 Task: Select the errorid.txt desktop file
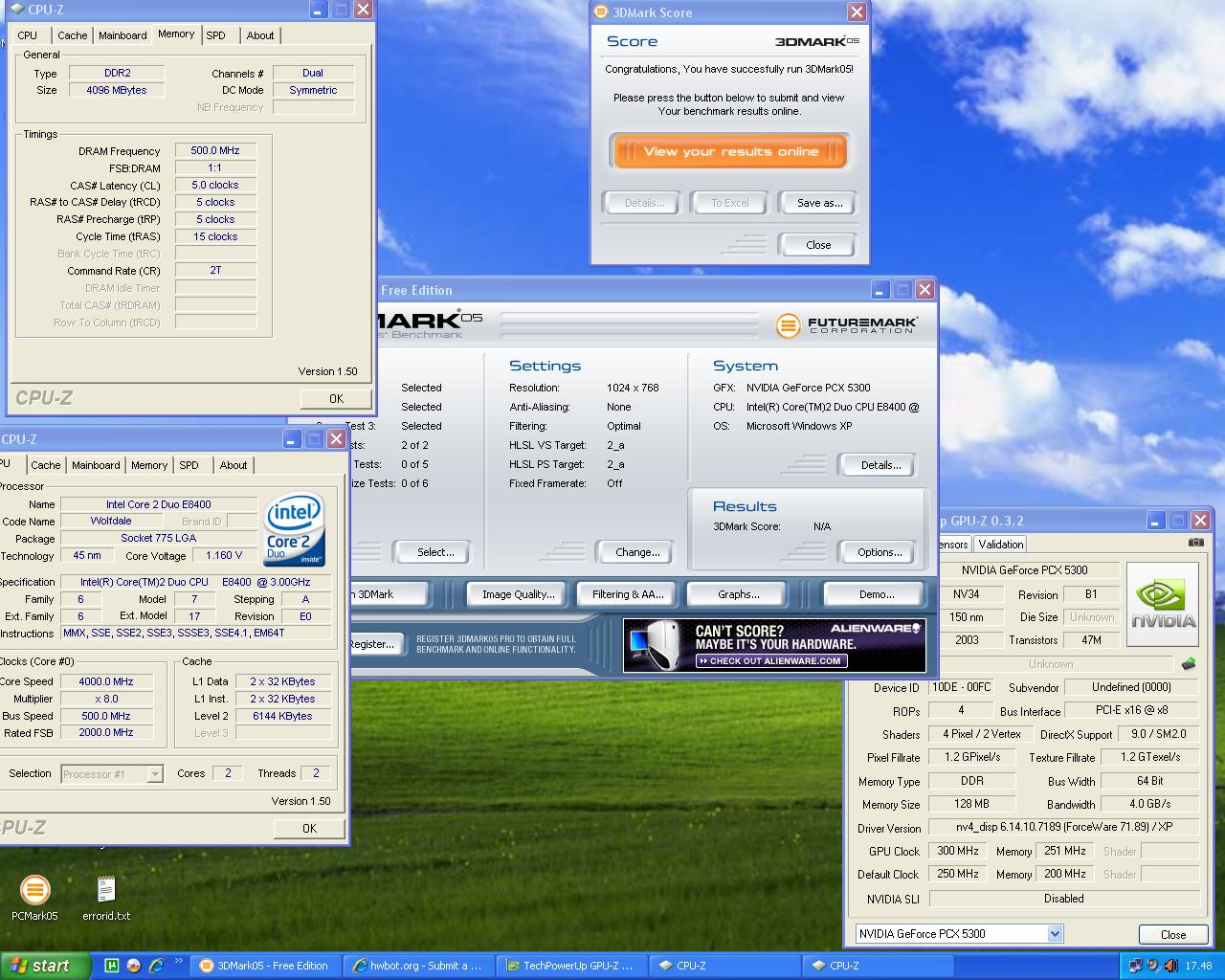pyautogui.click(x=106, y=898)
